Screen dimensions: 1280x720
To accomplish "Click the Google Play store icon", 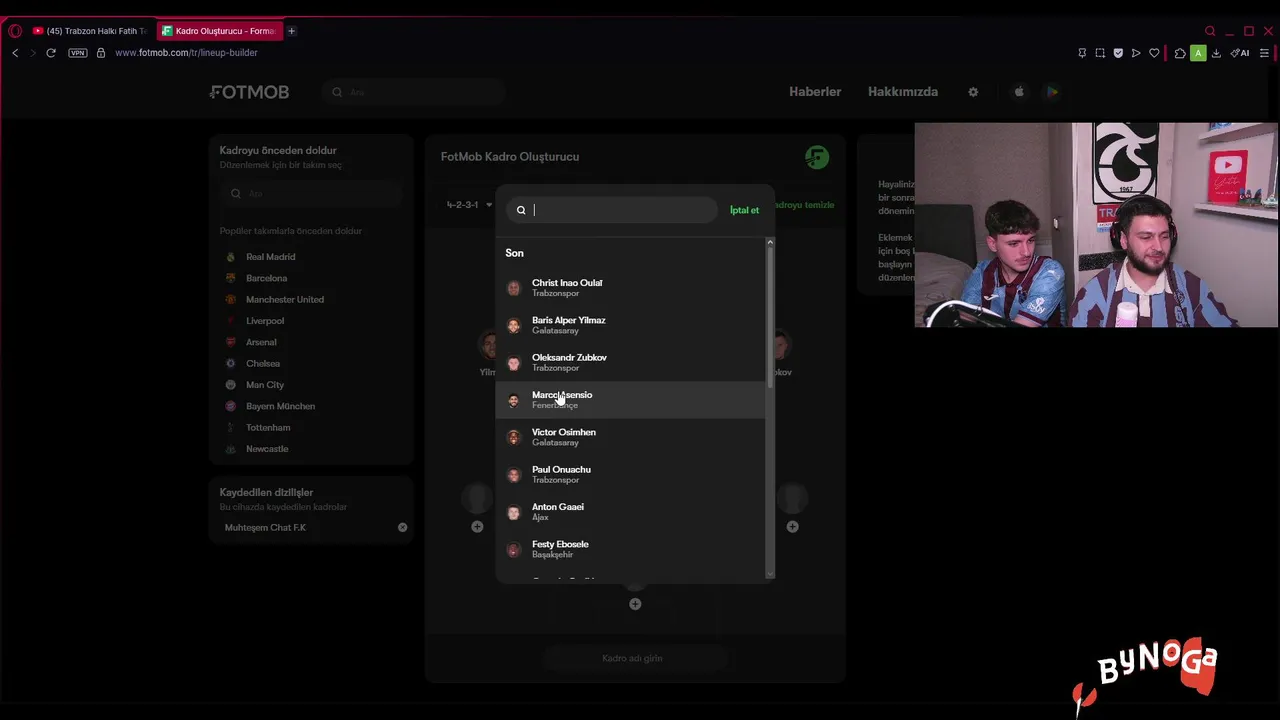I will 1052,92.
